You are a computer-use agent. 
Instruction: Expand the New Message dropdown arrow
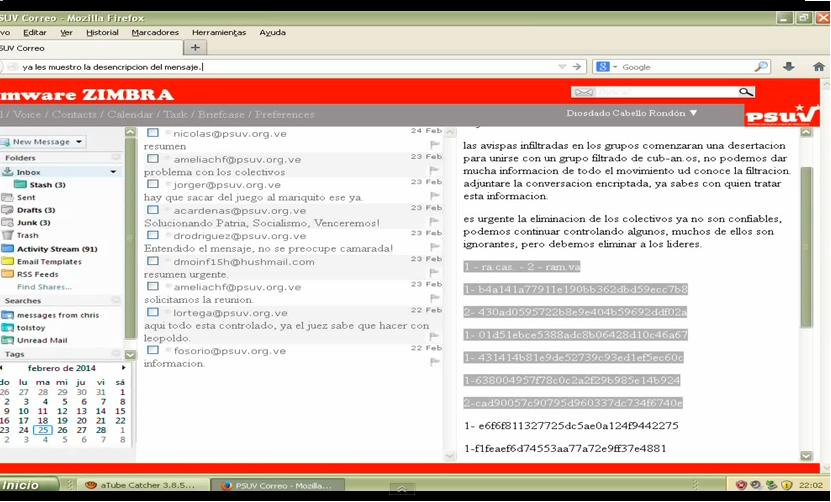click(x=79, y=142)
